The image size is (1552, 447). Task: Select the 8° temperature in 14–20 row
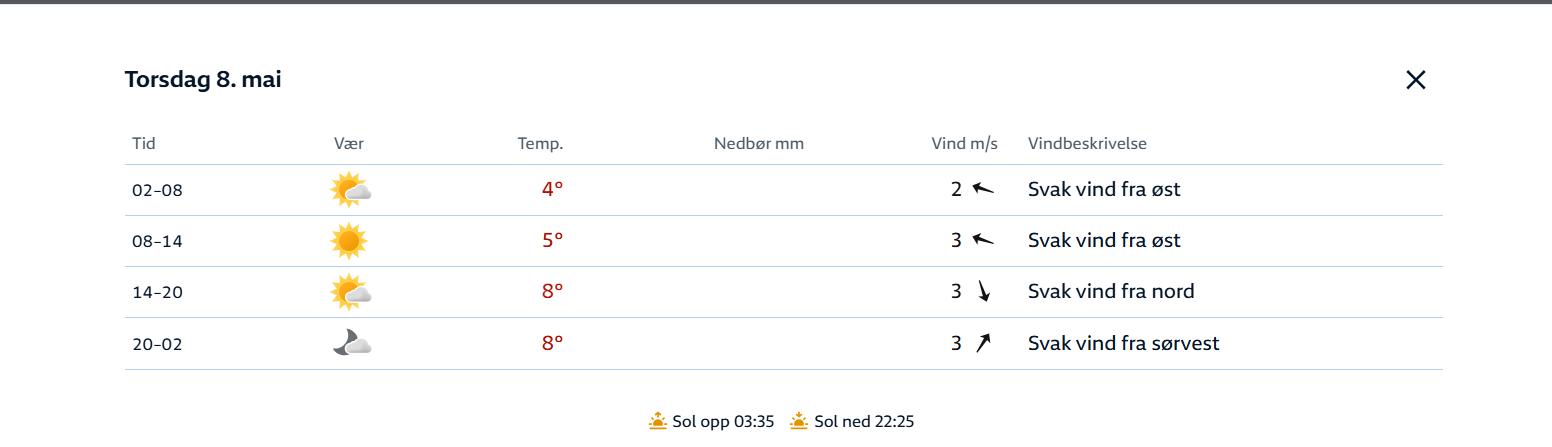[x=552, y=291]
